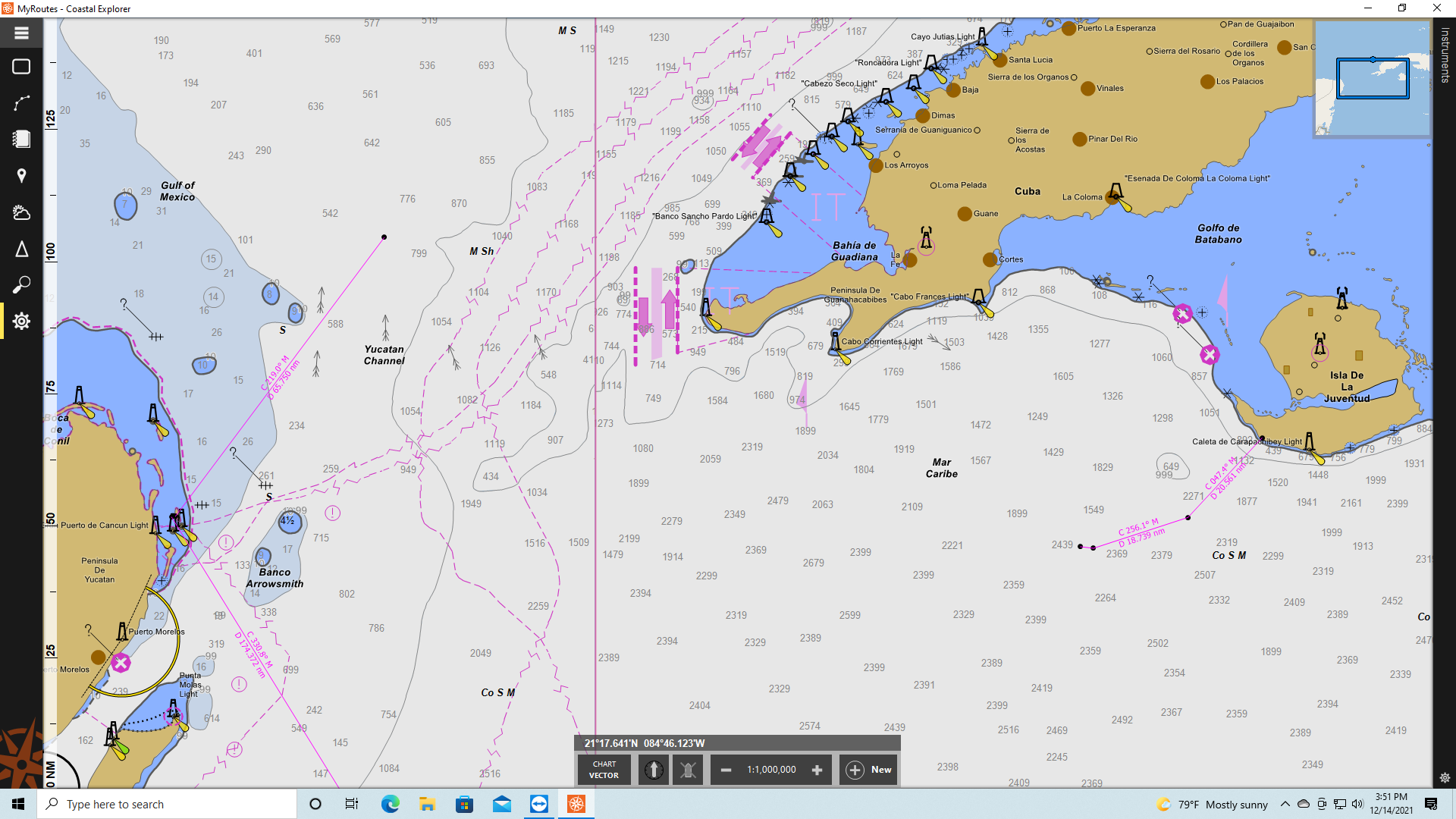Click the Puerto de Cancun Light label
Image resolution: width=1456 pixels, height=819 pixels.
[x=105, y=525]
